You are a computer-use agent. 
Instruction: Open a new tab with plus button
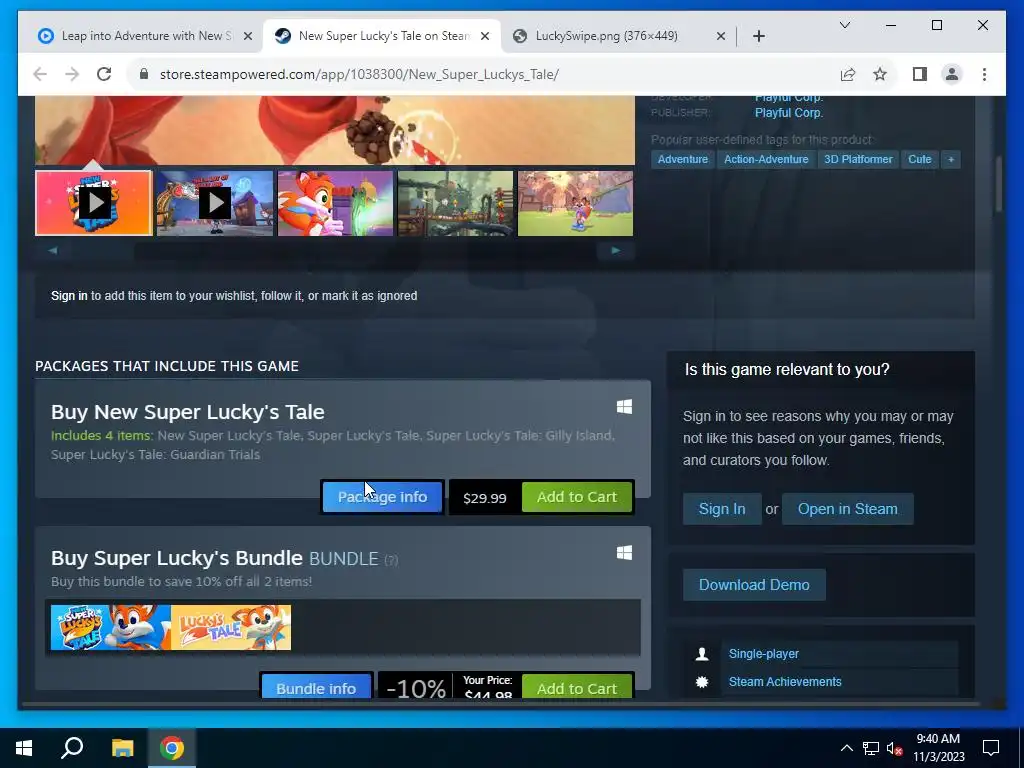point(758,36)
